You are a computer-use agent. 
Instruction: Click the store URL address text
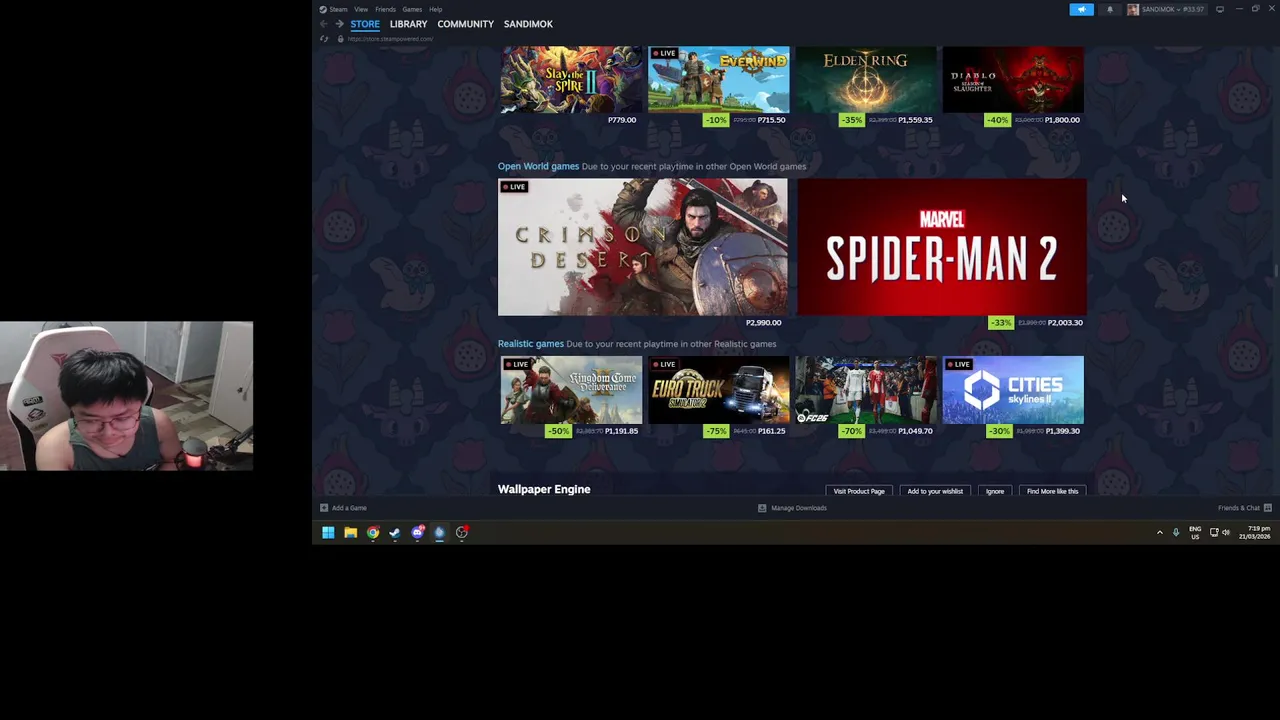pos(390,39)
